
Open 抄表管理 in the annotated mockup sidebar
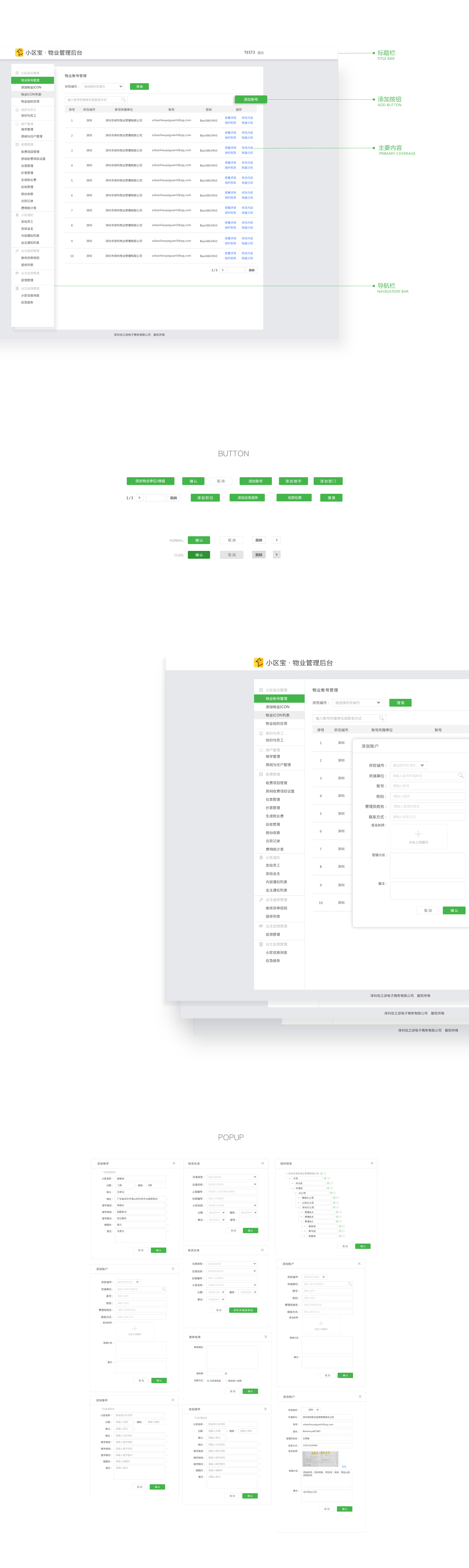coord(27,173)
